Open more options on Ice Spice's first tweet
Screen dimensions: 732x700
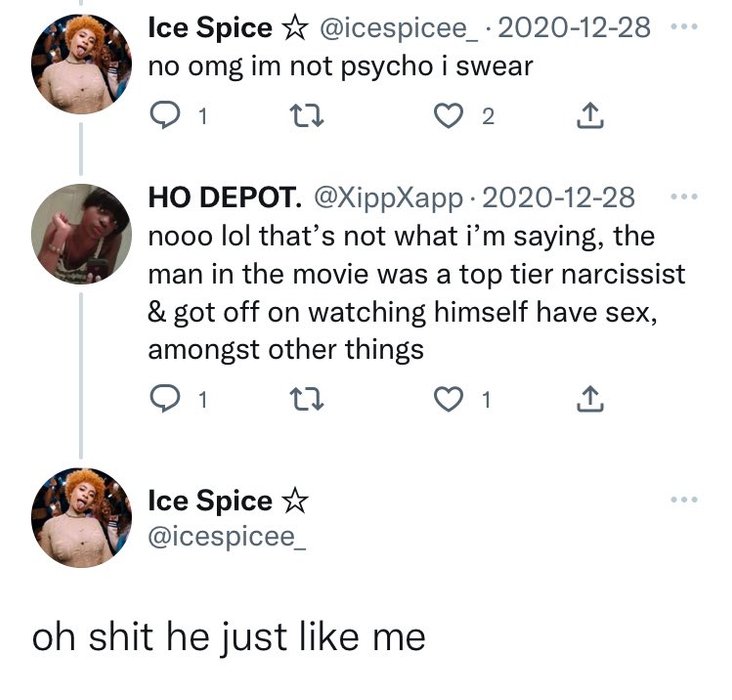[x=683, y=28]
